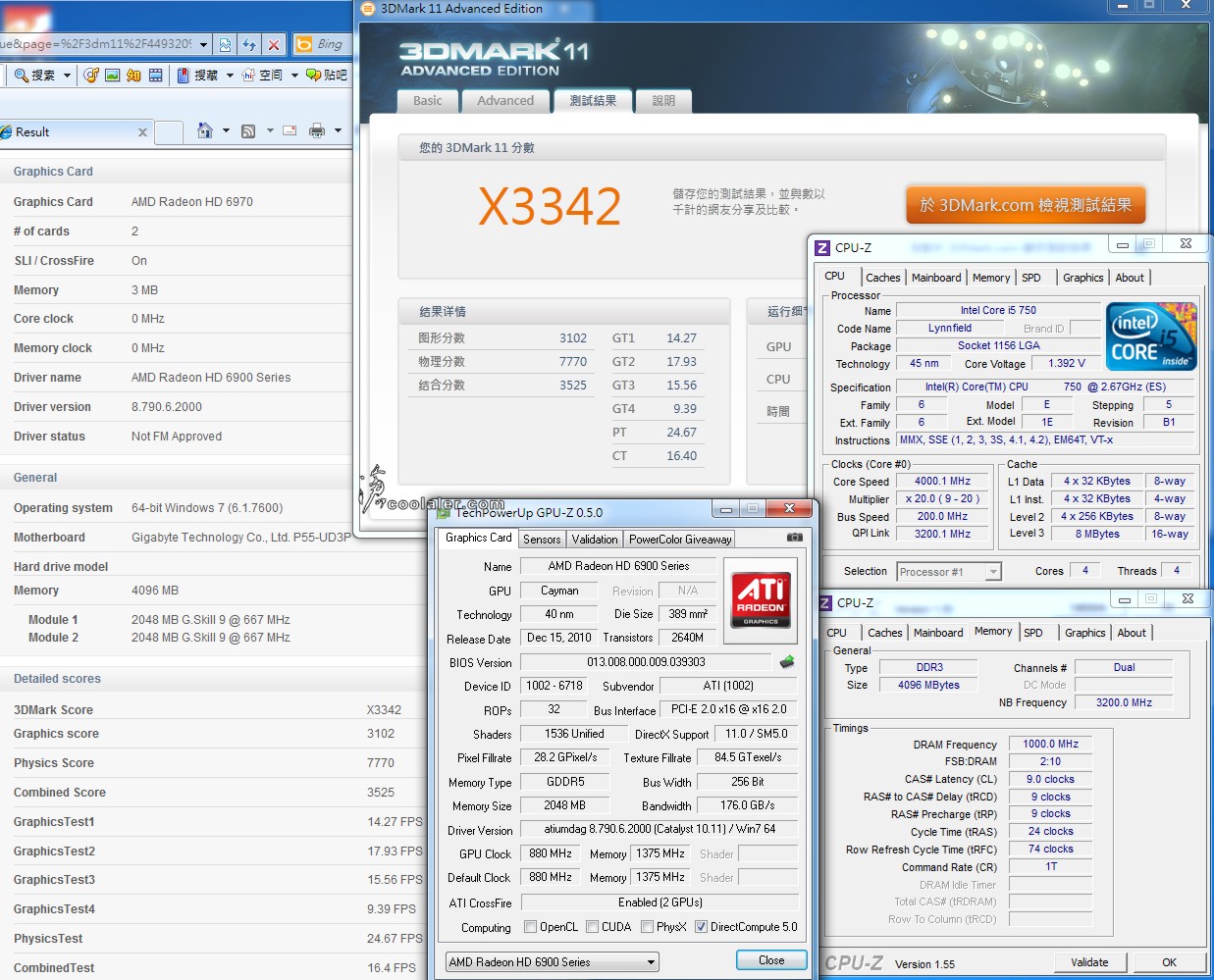Open the 說明 tab in 3DMark

pos(664,101)
